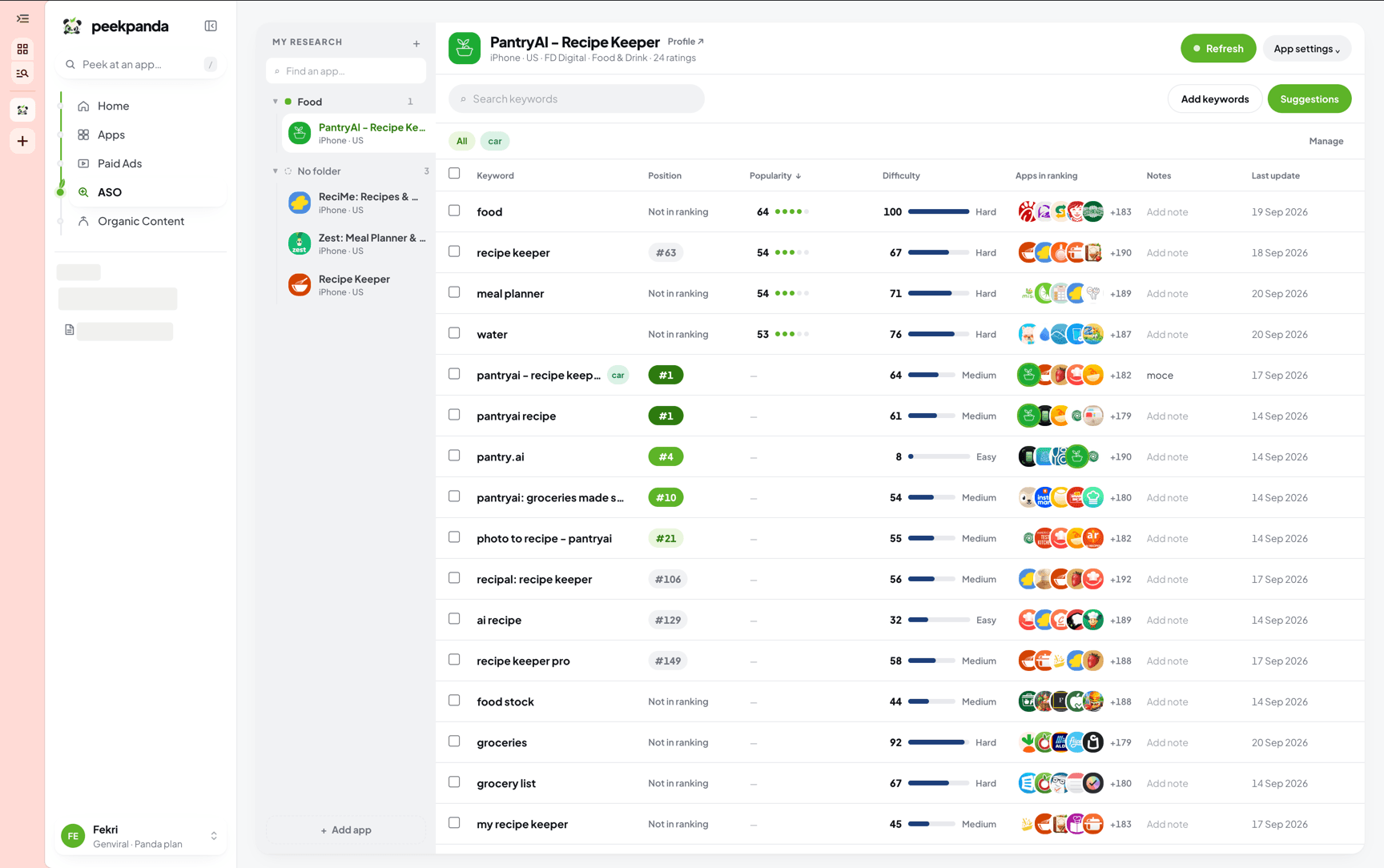Check the food keyword row
The width and height of the screenshot is (1384, 868).
454,211
